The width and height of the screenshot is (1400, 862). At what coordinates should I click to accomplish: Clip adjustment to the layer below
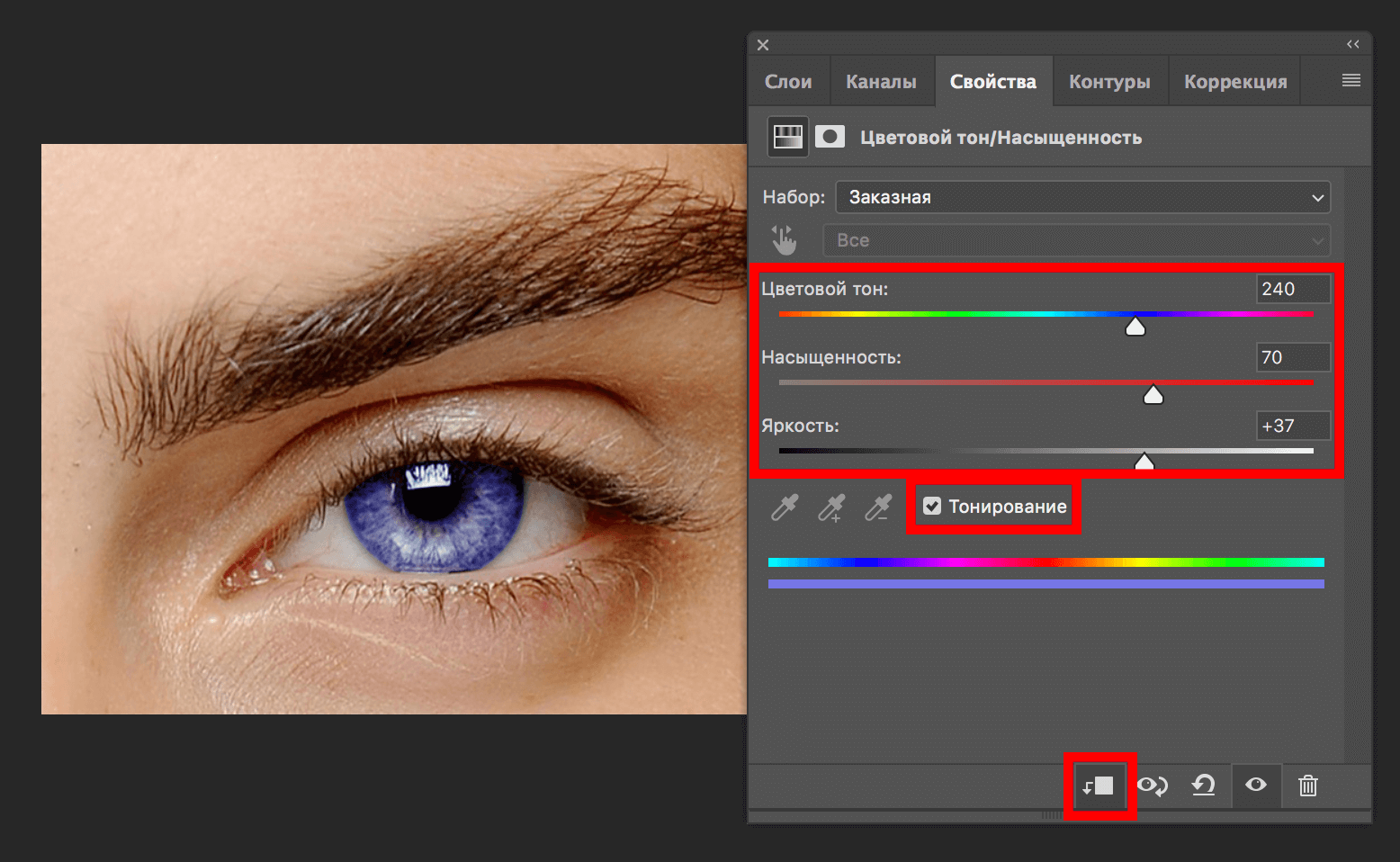tap(1099, 785)
